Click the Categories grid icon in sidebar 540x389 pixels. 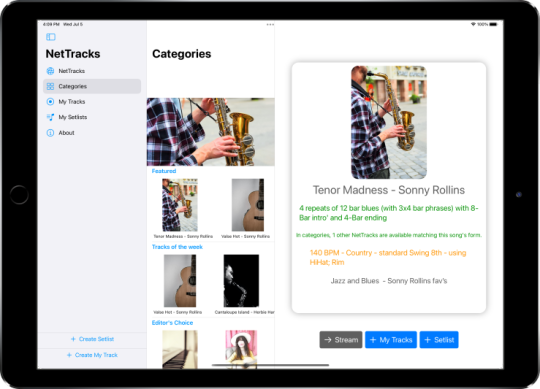pos(50,86)
